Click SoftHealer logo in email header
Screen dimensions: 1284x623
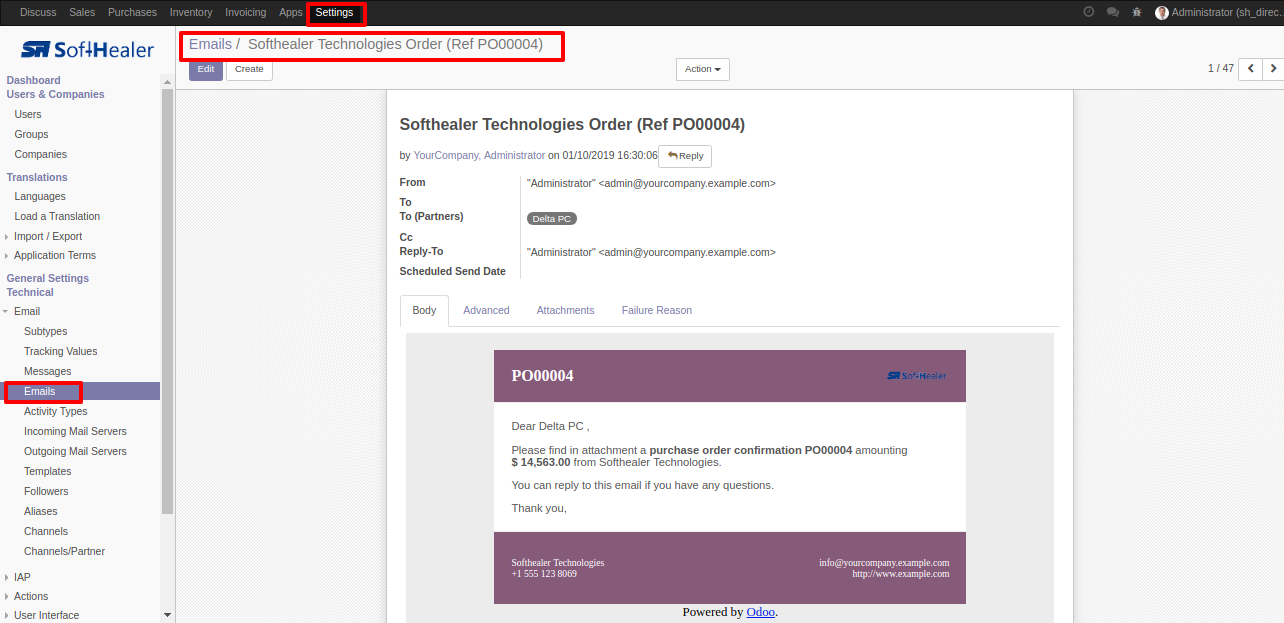pyautogui.click(x=917, y=376)
